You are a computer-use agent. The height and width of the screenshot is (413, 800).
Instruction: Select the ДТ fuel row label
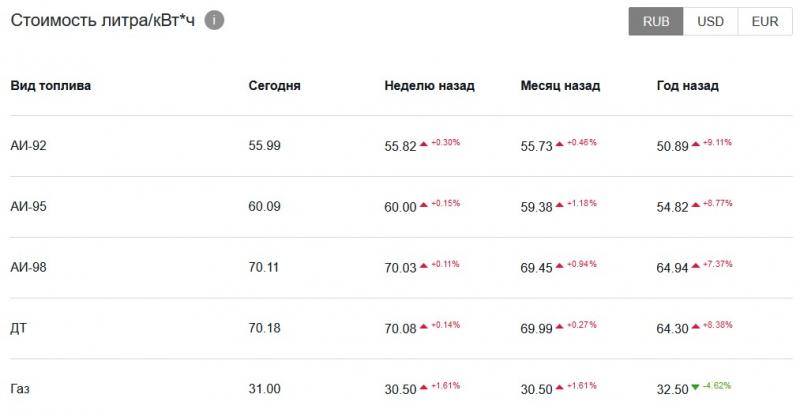pyautogui.click(x=18, y=328)
